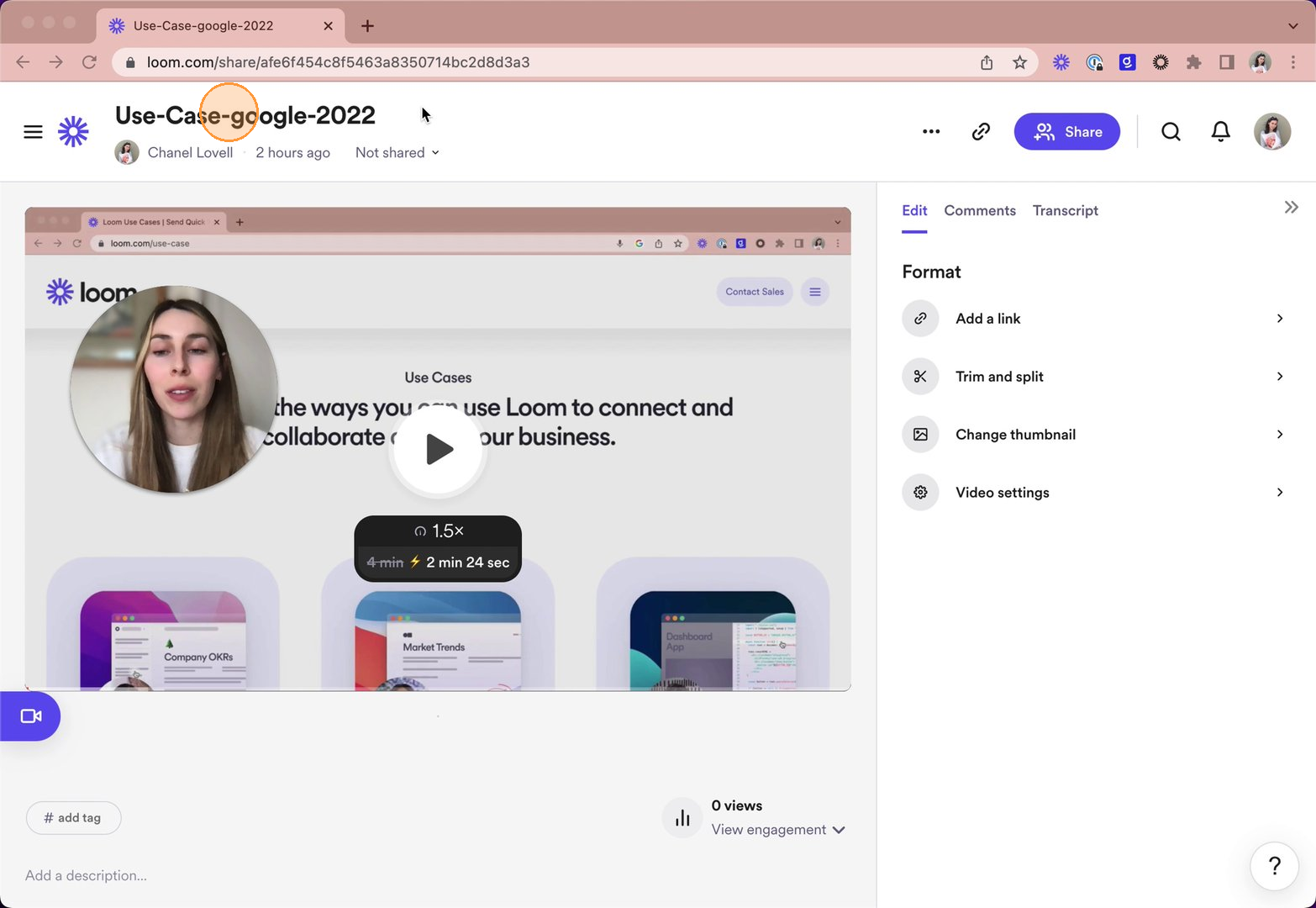This screenshot has width=1316, height=908.
Task: Go back in browser history
Action: 23,62
